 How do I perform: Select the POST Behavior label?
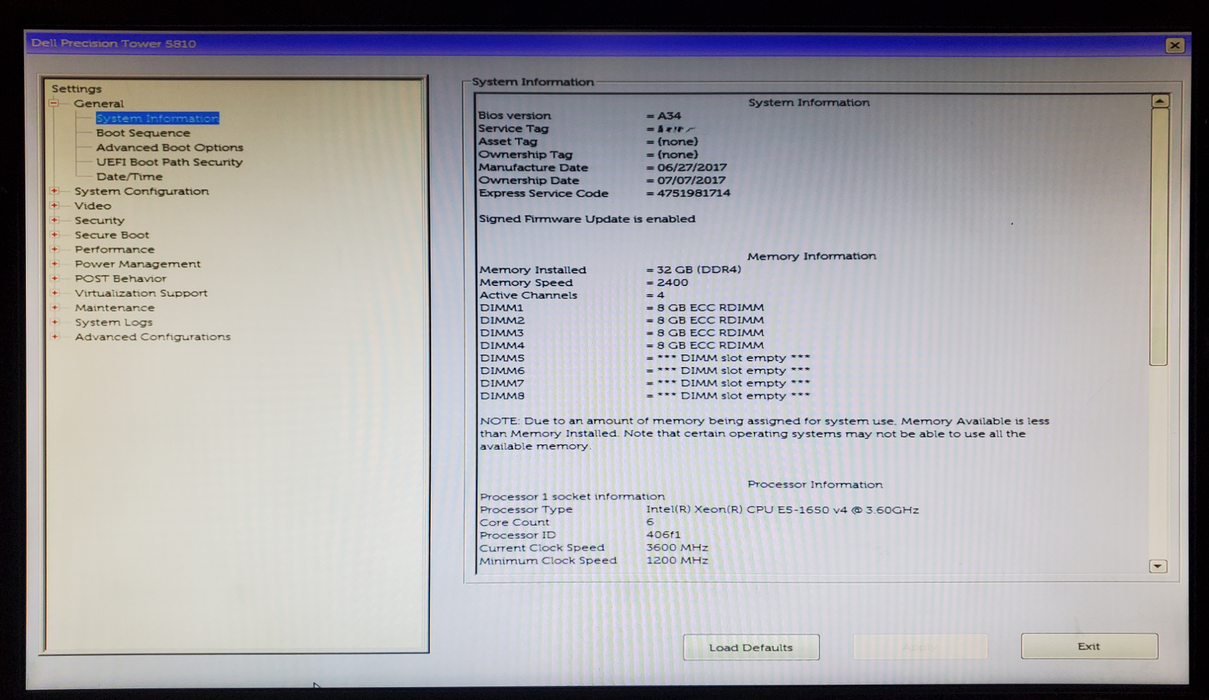click(121, 279)
